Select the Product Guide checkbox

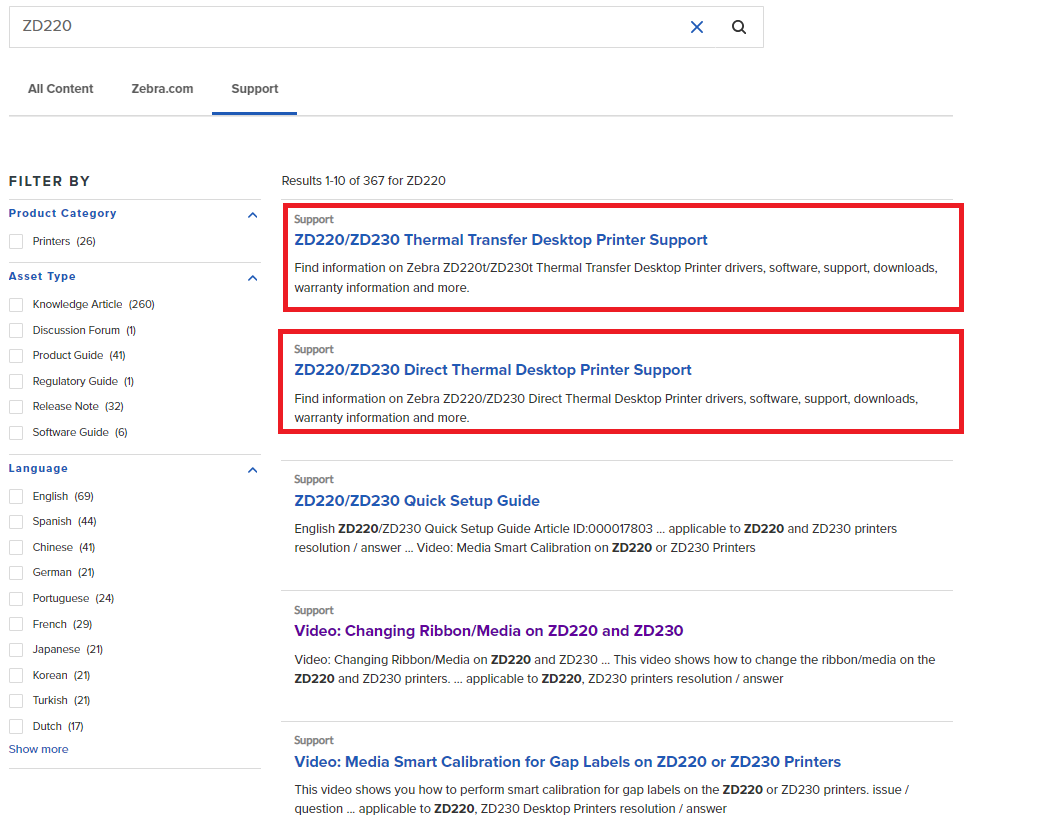click(16, 356)
